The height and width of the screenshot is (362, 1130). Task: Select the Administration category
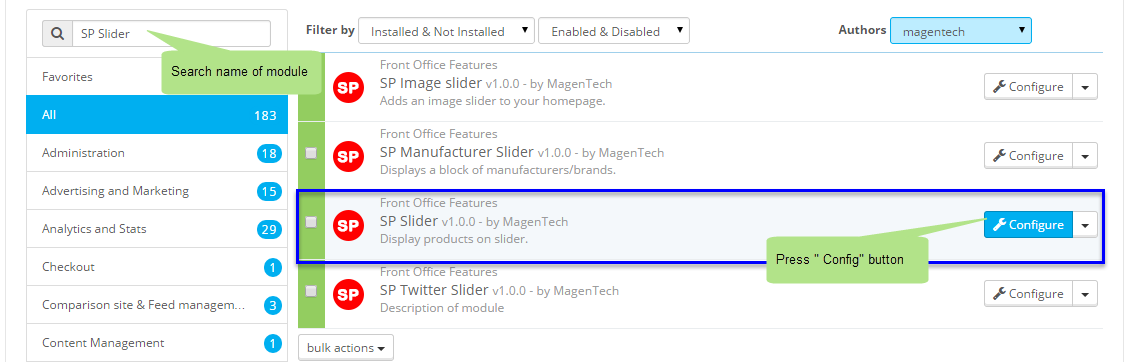point(157,153)
